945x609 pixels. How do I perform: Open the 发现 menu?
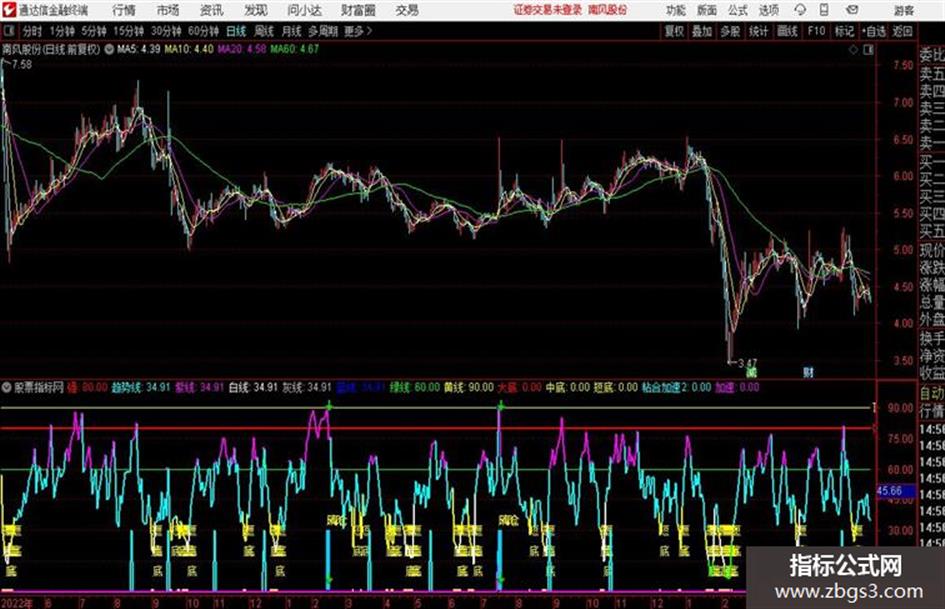click(x=255, y=10)
